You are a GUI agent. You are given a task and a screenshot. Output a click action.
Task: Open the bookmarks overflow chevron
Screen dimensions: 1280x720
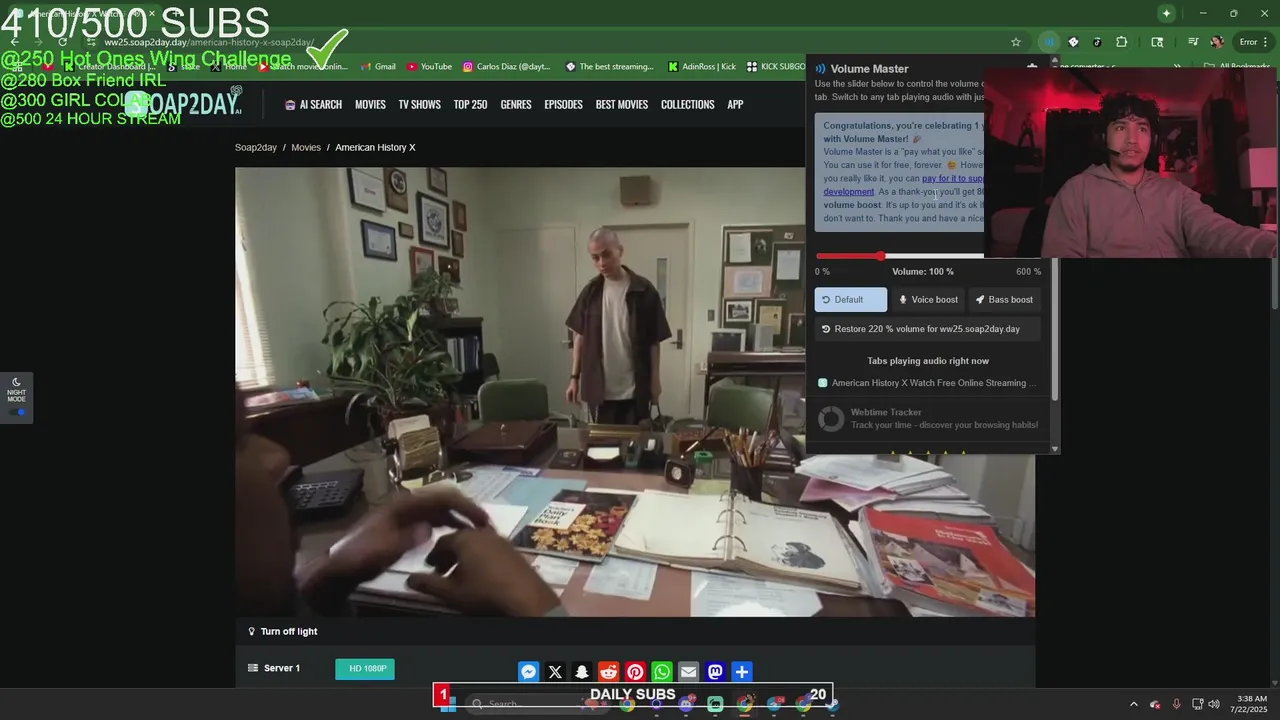(1177, 67)
